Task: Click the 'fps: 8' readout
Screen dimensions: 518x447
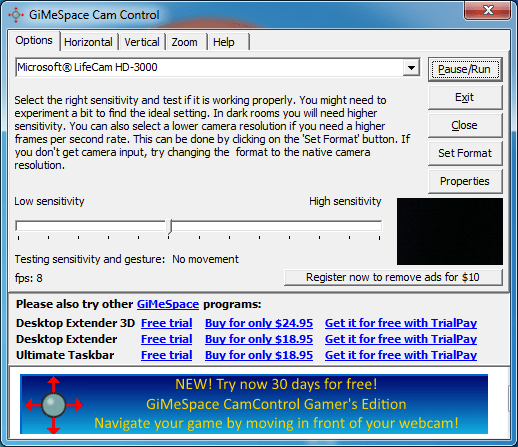Action: tap(29, 278)
